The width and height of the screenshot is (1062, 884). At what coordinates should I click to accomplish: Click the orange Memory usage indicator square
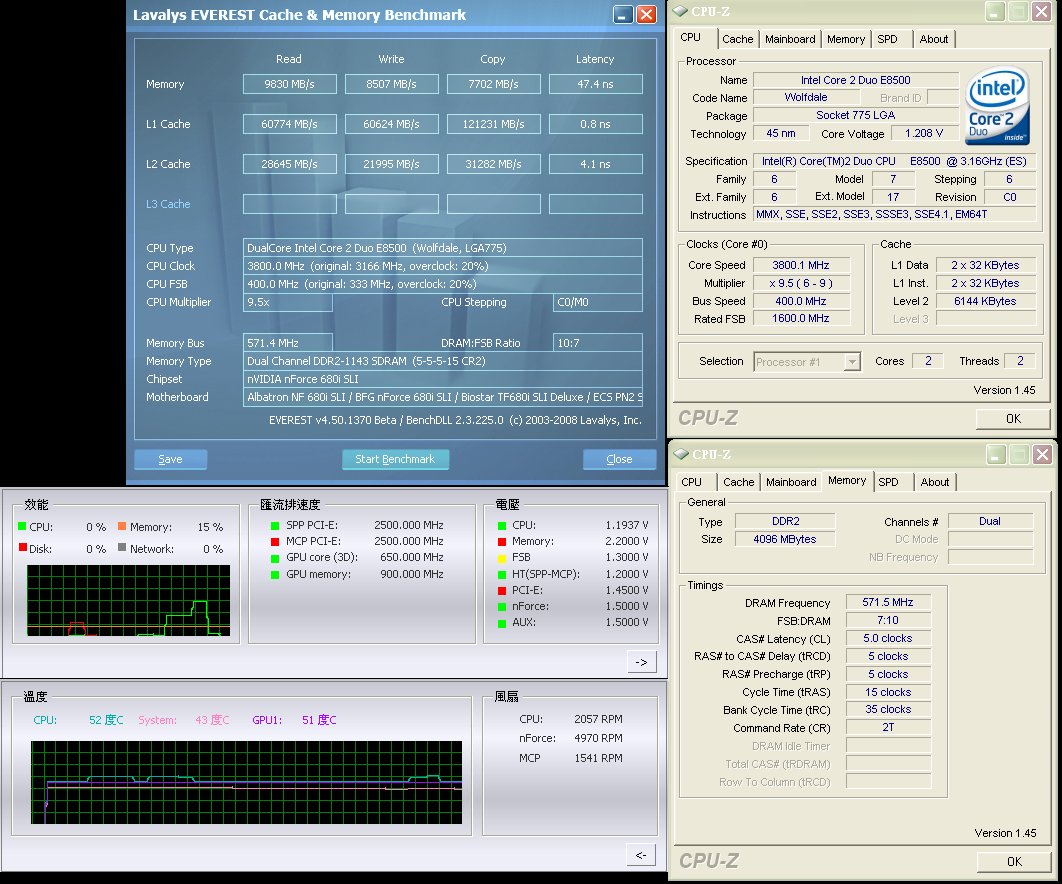[122, 526]
